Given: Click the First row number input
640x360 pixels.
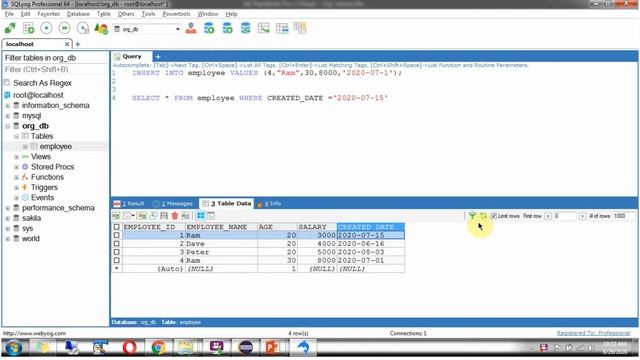Looking at the screenshot, I should pos(565,216).
